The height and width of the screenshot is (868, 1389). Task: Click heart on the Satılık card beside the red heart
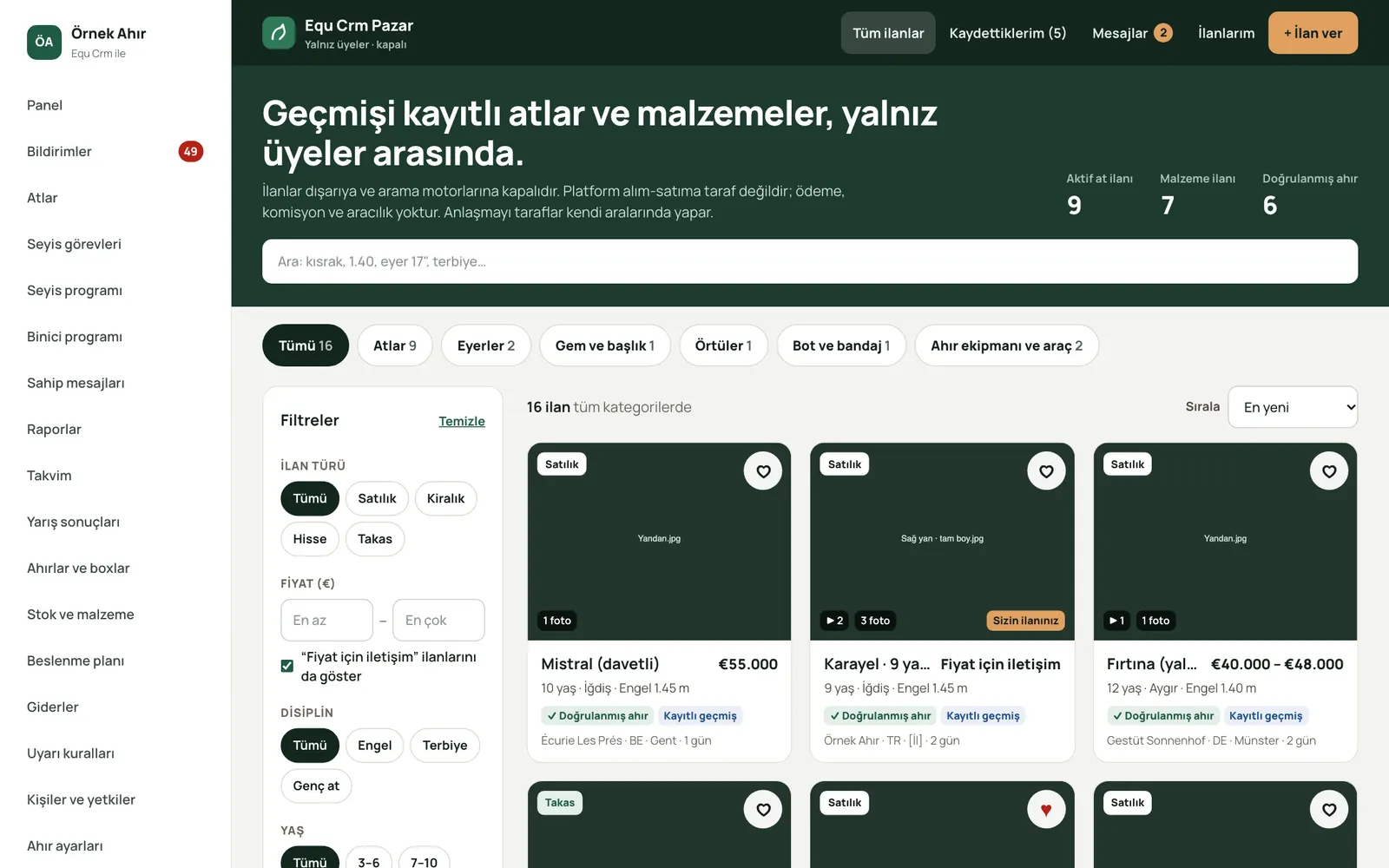(x=1329, y=810)
